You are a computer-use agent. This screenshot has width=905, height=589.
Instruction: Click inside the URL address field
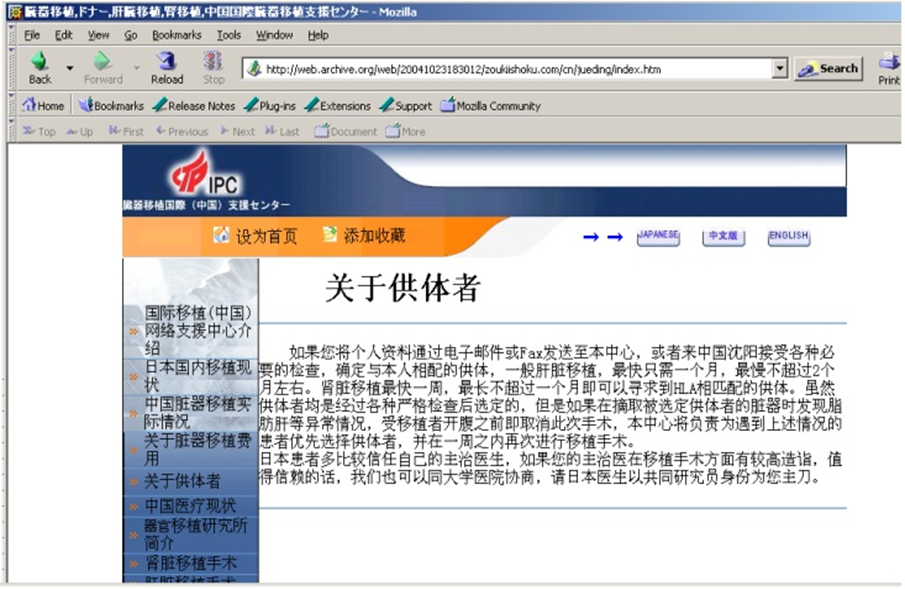[x=510, y=69]
